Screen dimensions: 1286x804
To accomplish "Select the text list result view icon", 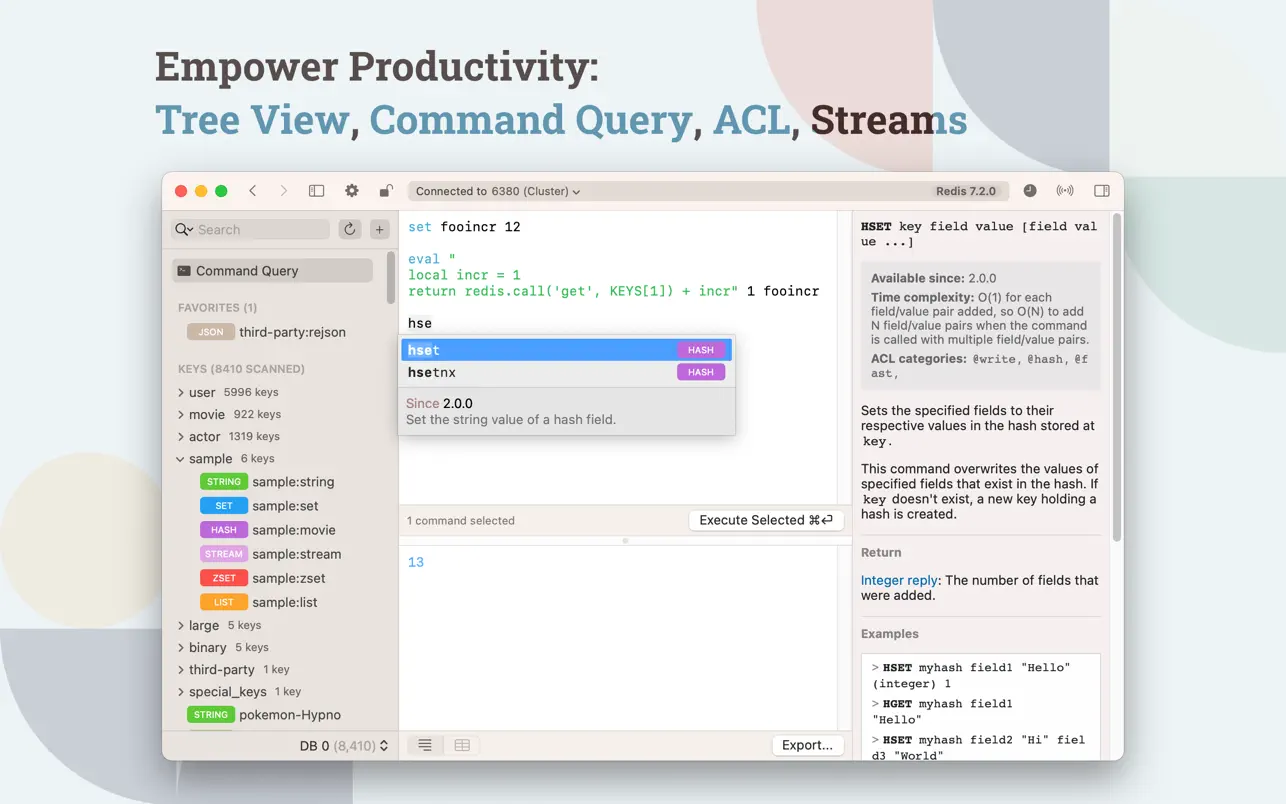I will (x=425, y=745).
